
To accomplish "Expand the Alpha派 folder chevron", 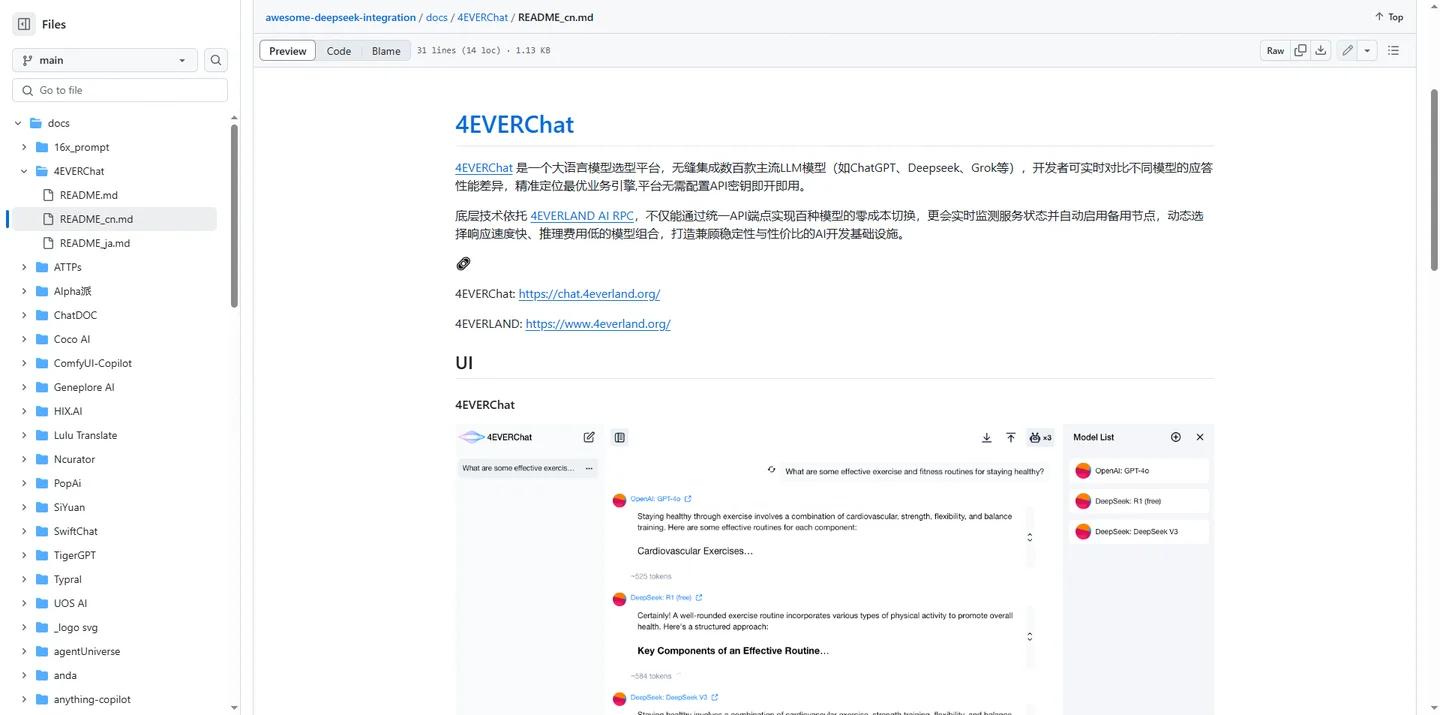I will [24, 291].
